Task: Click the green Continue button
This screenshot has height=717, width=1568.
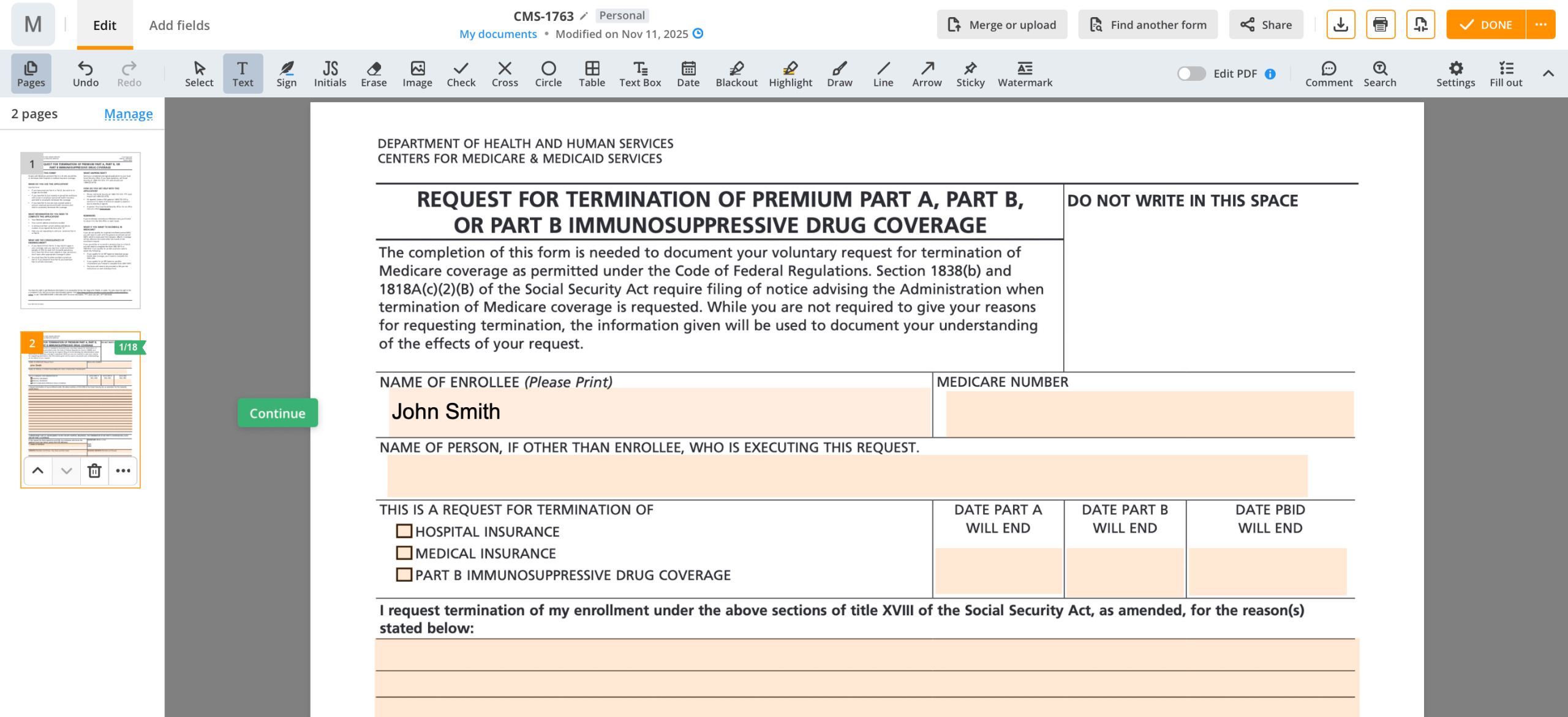Action: tap(277, 413)
